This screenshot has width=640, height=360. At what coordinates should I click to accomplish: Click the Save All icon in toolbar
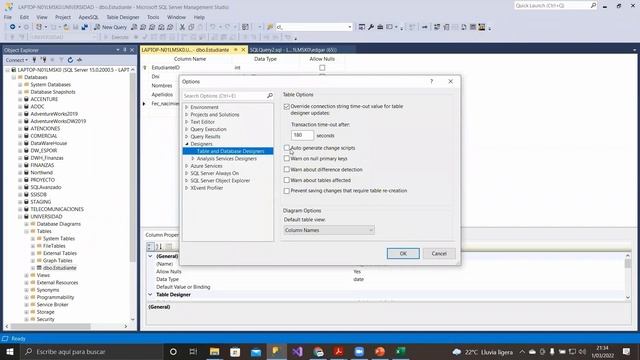click(84, 27)
